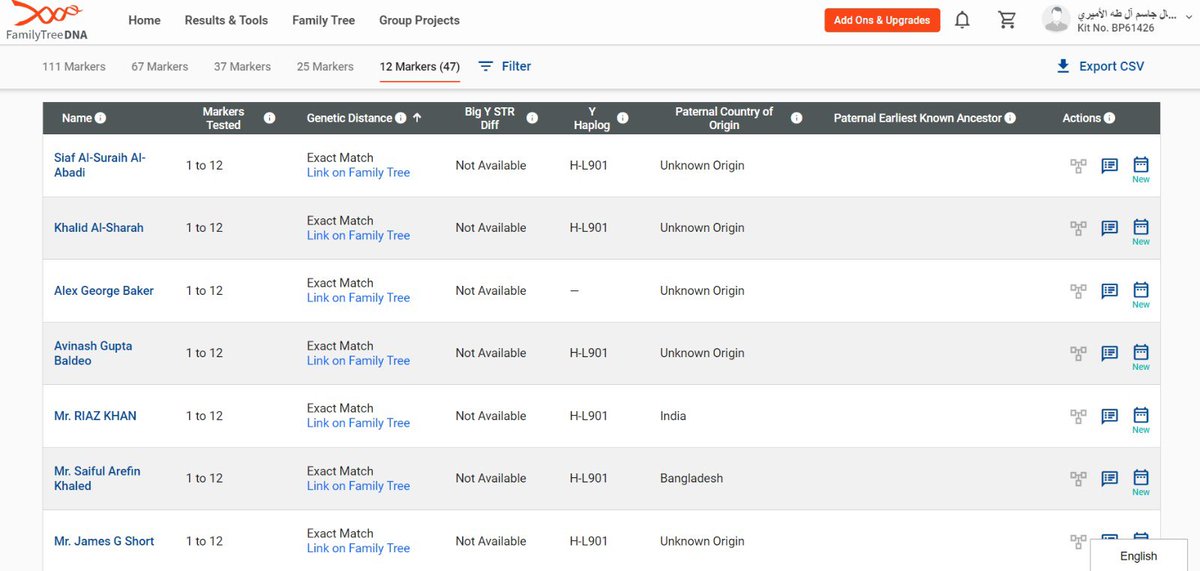Click Link on Family Tree for Alex George Baker

point(358,298)
